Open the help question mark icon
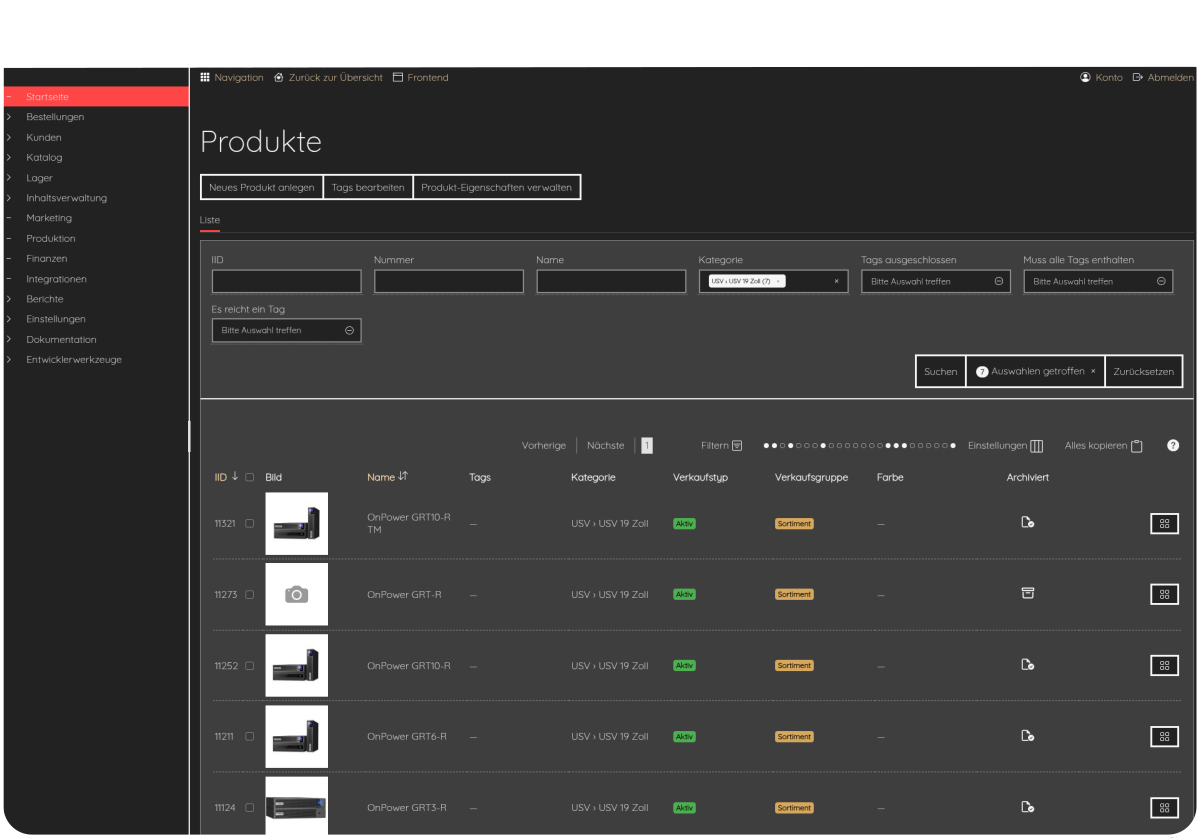 pos(1173,445)
